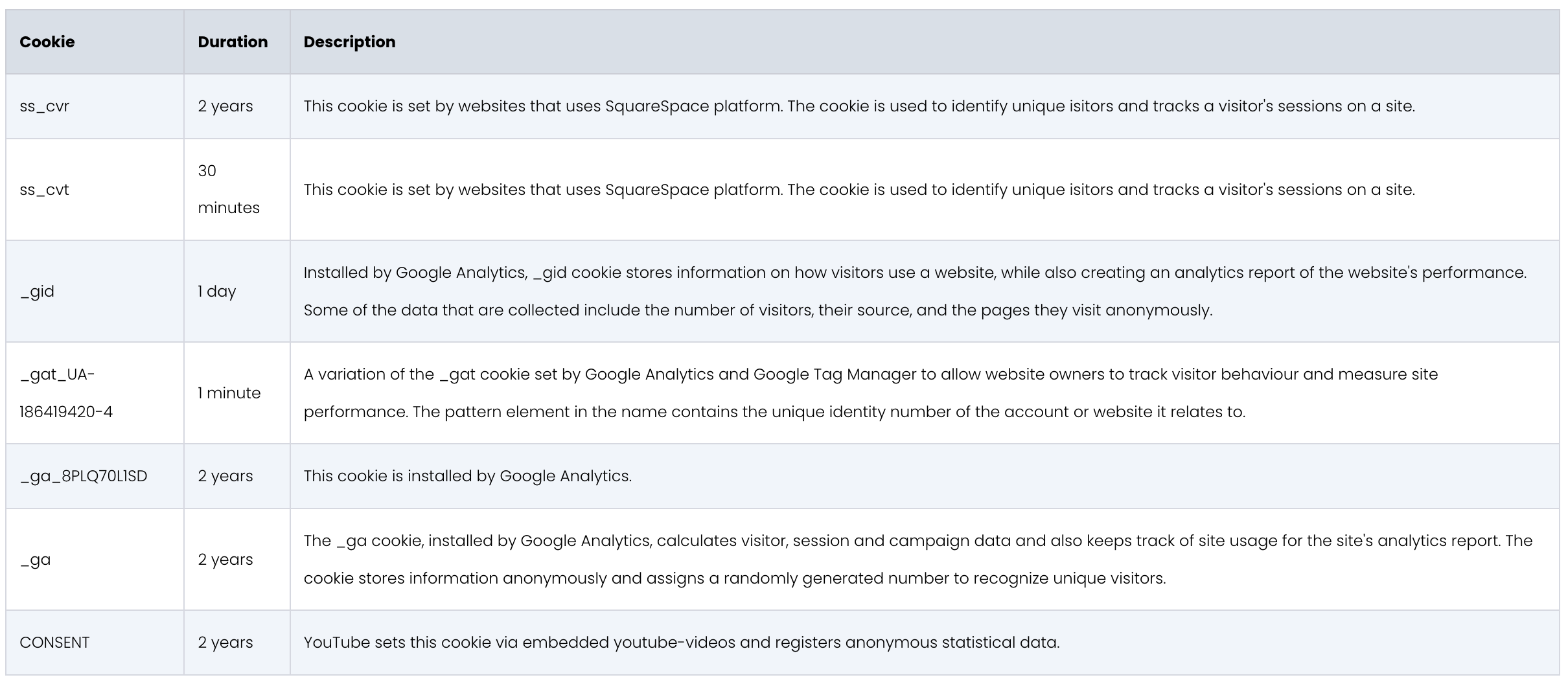1568x684 pixels.
Task: Click the YouTube cookie description text
Action: [x=681, y=643]
